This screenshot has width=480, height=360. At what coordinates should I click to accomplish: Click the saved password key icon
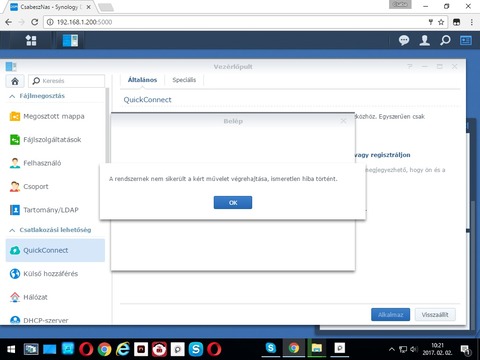tap(431, 22)
